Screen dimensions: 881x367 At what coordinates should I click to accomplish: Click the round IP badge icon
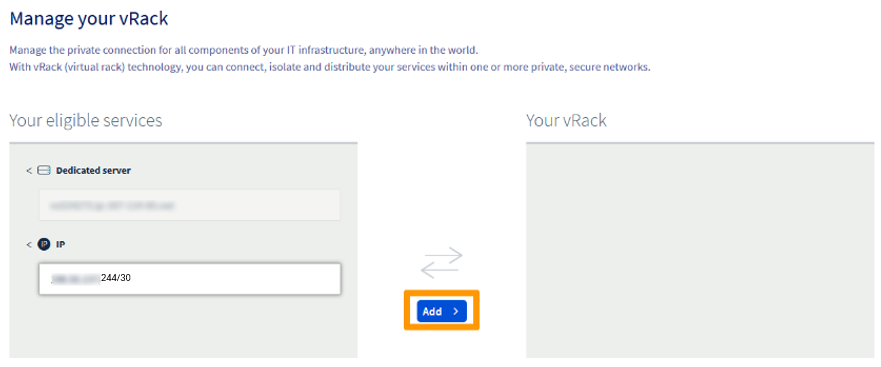(44, 244)
